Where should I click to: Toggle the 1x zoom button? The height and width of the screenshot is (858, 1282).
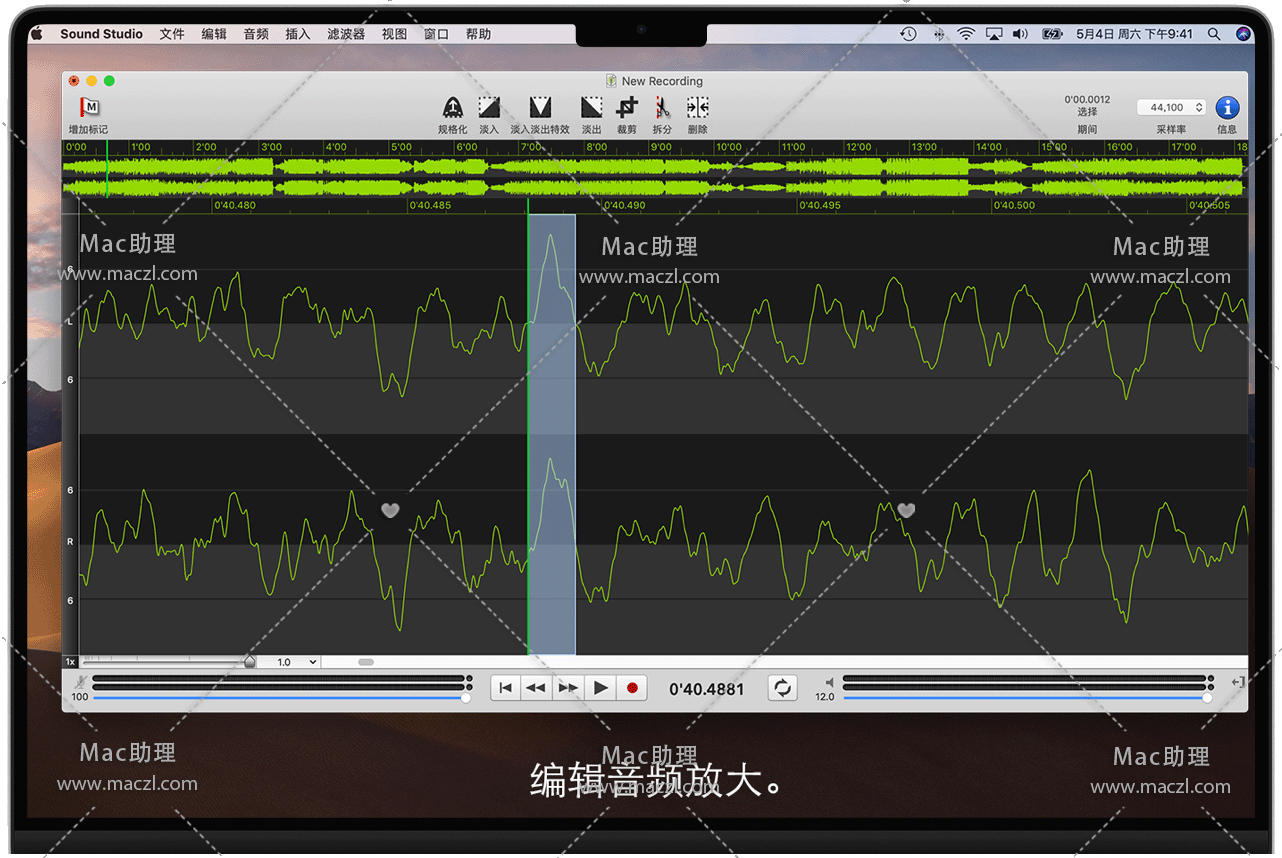[x=70, y=662]
